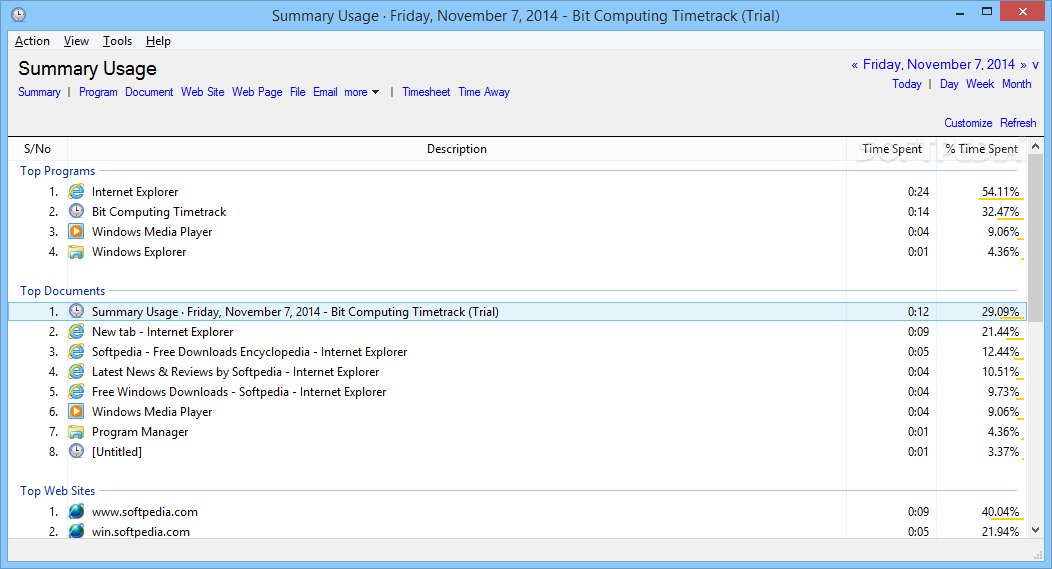The height and width of the screenshot is (569, 1052).
Task: Switch to Week view
Action: coord(980,84)
